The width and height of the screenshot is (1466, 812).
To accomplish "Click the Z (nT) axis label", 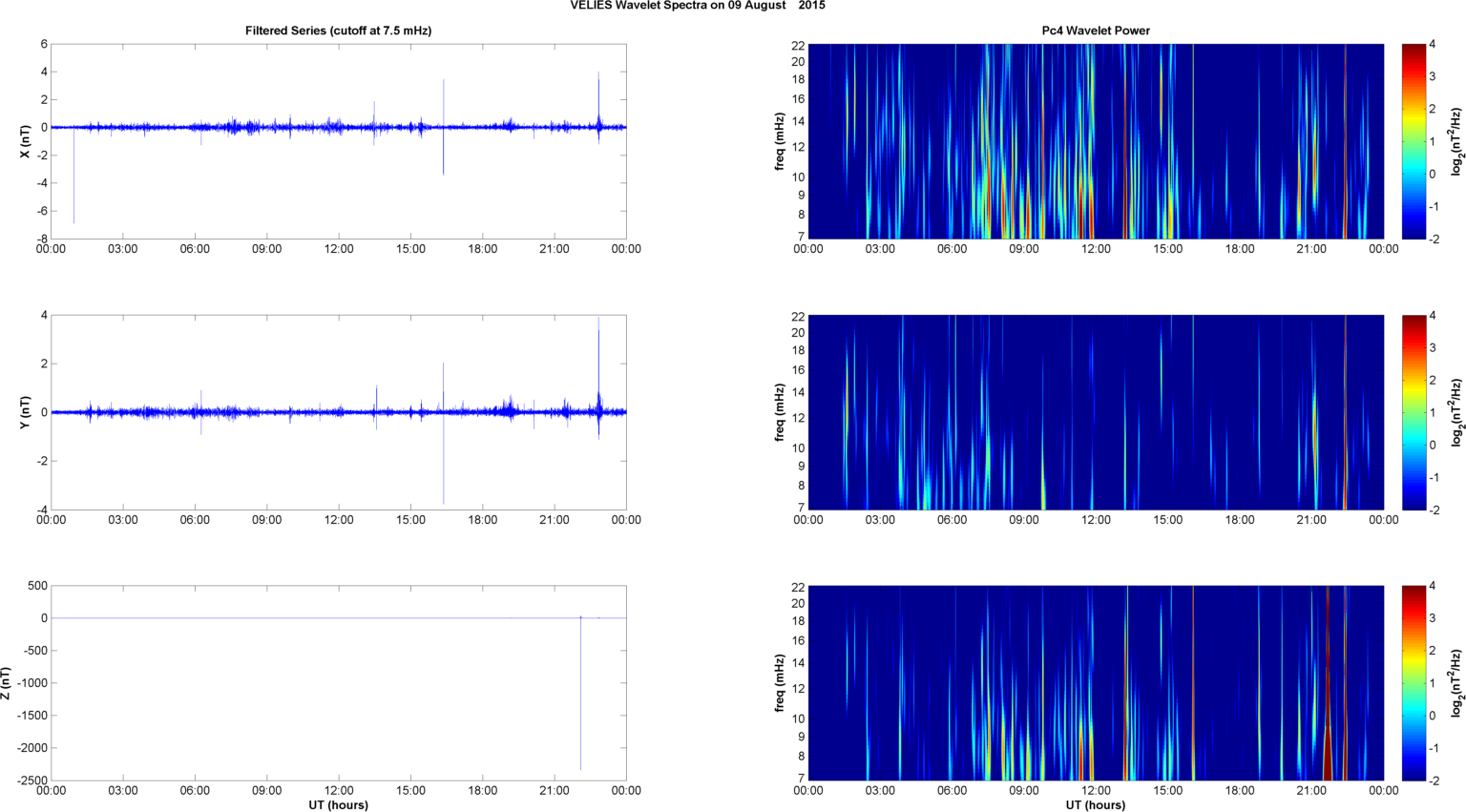I will click(x=7, y=683).
